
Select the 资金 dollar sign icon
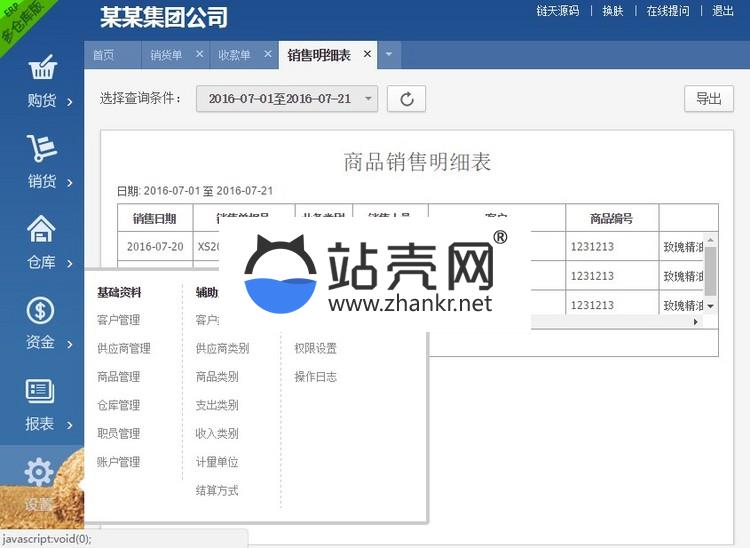coord(41,311)
